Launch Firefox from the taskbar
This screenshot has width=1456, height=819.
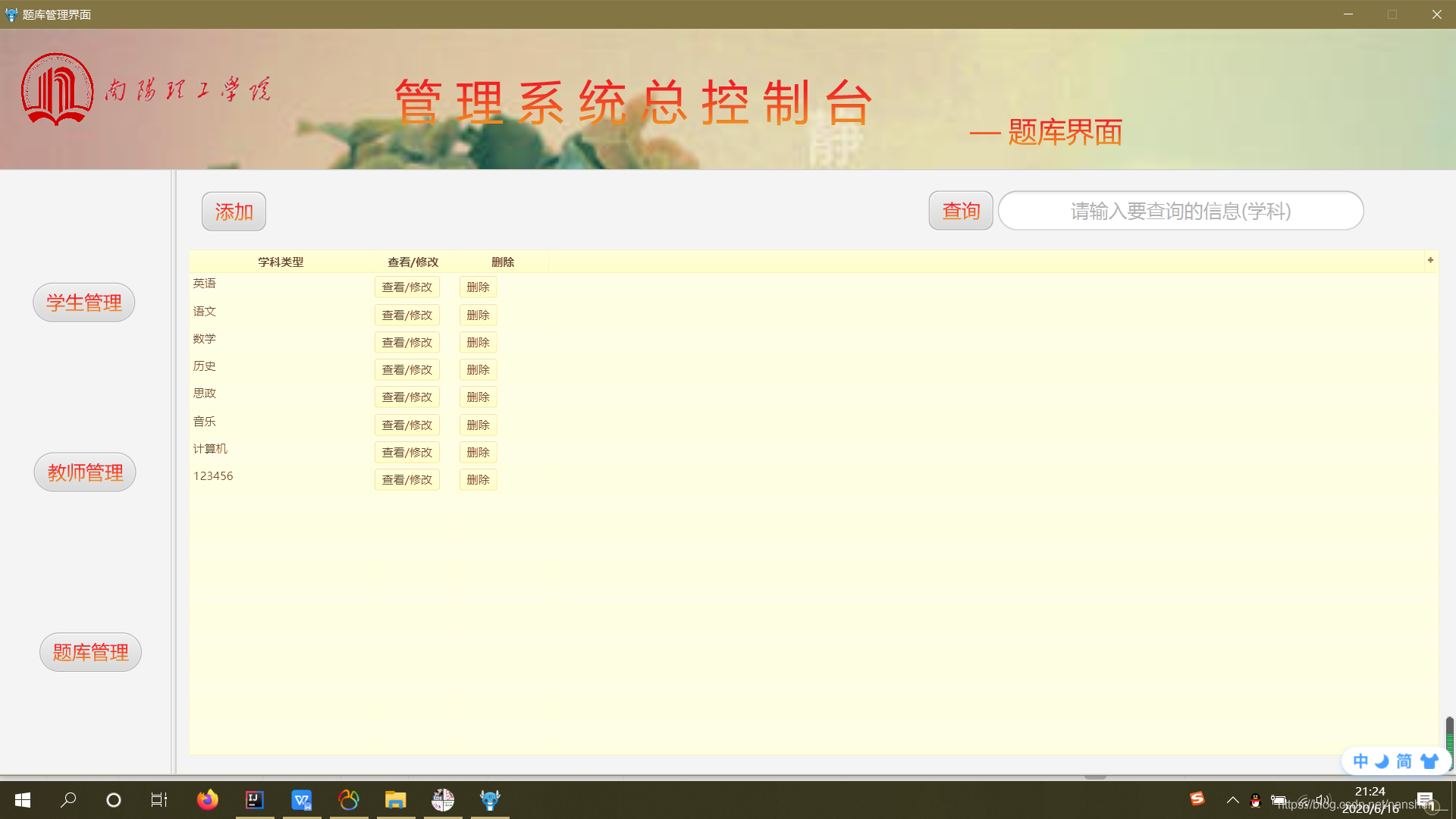click(207, 799)
